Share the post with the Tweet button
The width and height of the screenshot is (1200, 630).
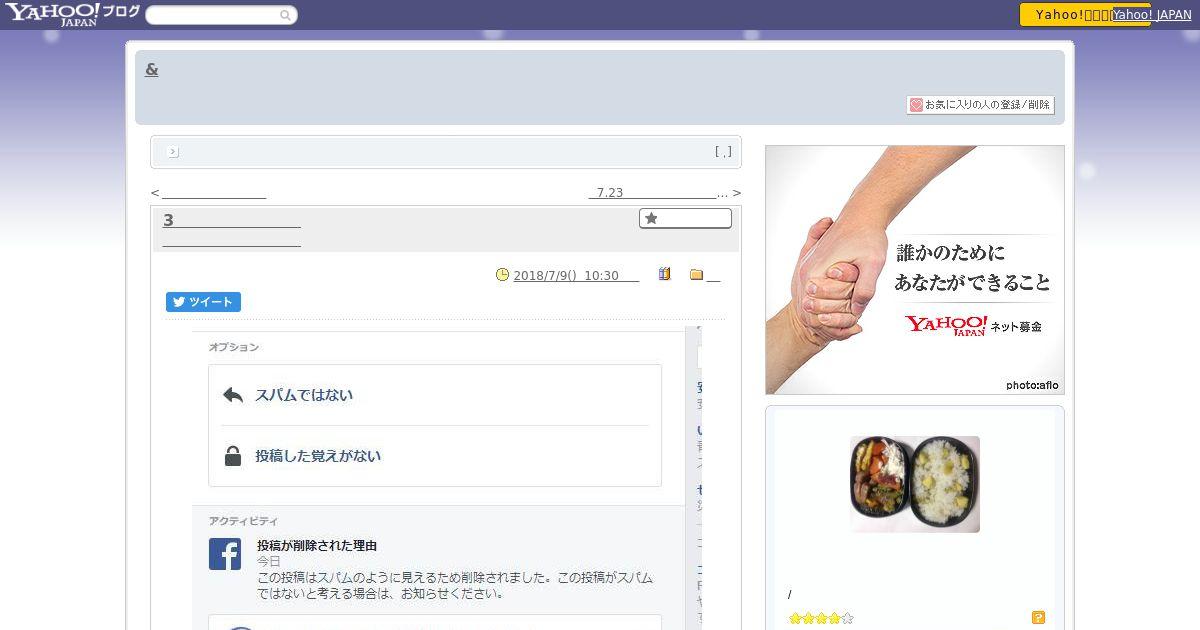203,302
